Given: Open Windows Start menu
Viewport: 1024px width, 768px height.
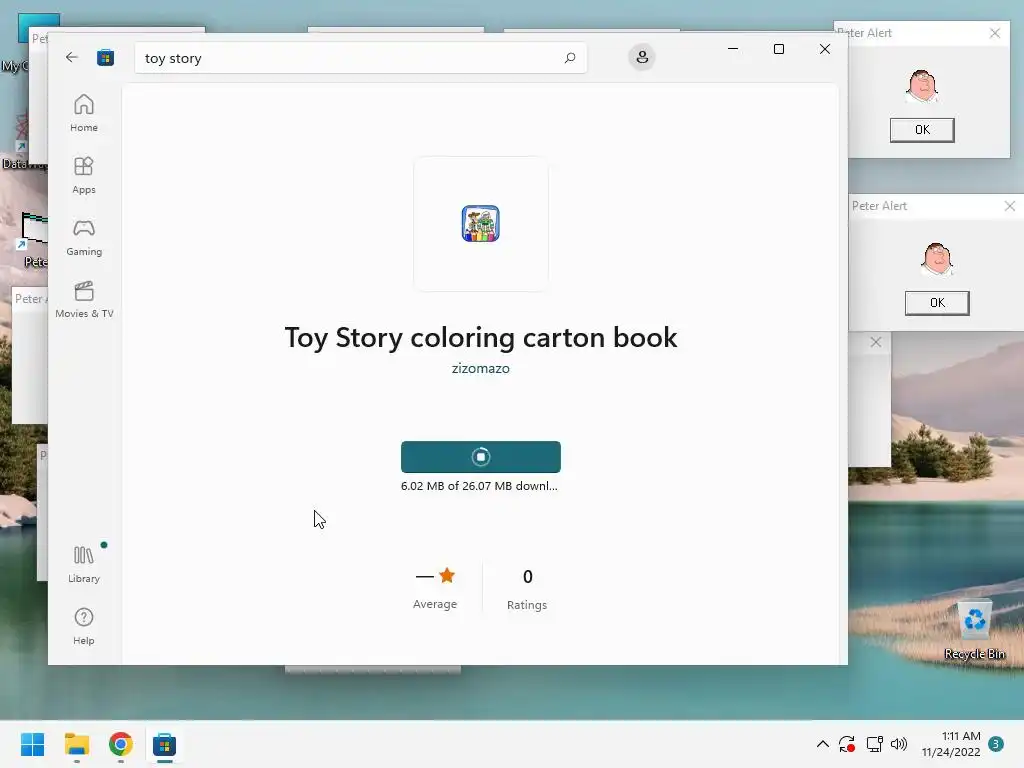Looking at the screenshot, I should tap(33, 744).
